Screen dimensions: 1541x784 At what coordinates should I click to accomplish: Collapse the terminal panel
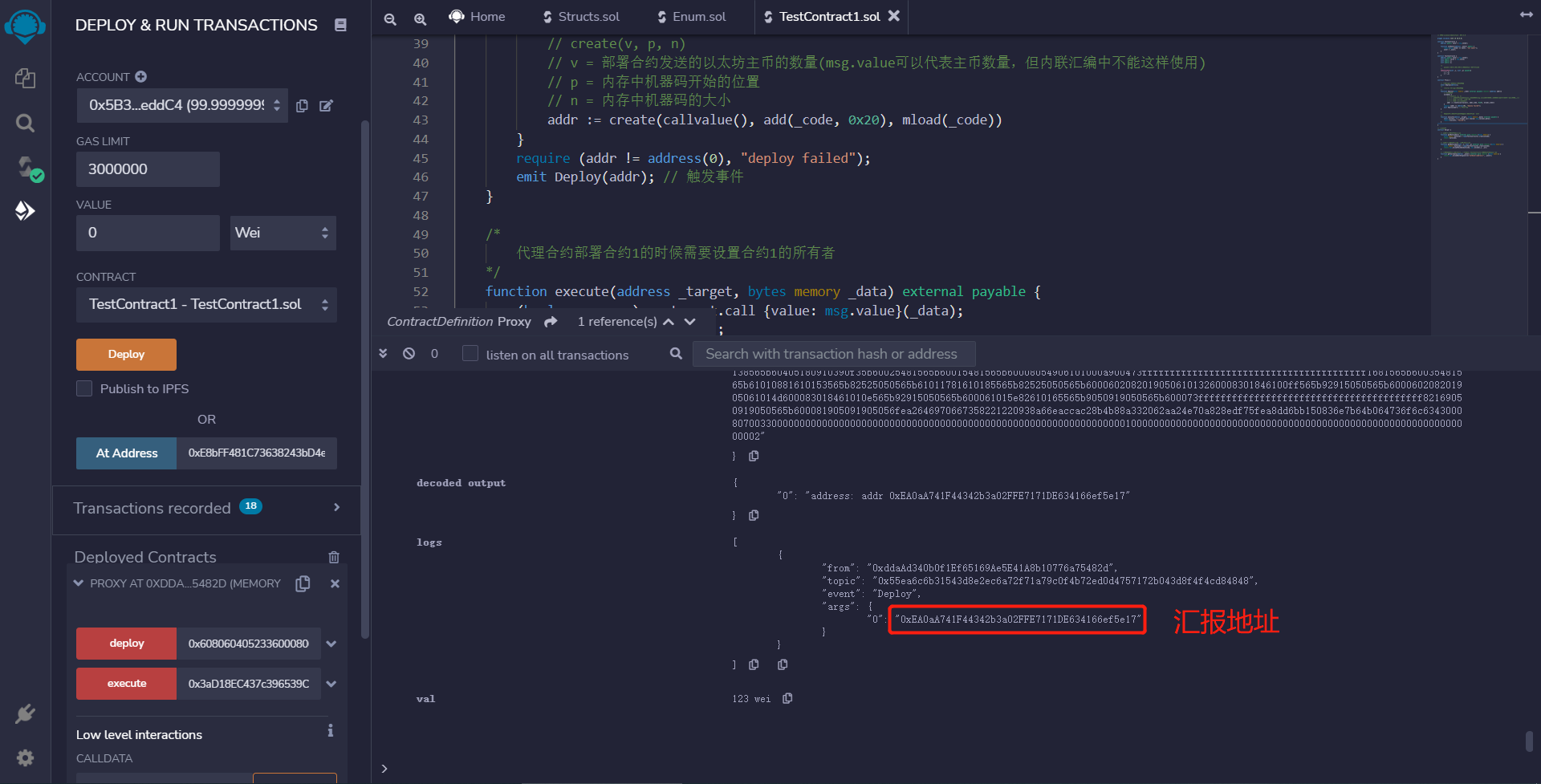pyautogui.click(x=384, y=354)
